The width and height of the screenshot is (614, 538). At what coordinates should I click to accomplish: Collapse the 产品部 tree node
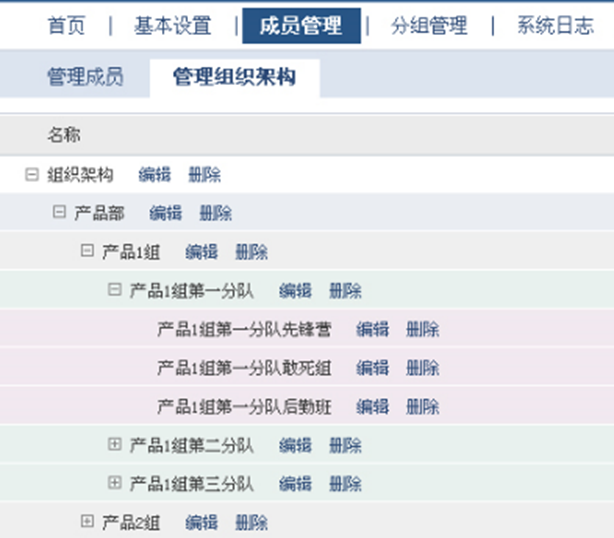pyautogui.click(x=59, y=212)
